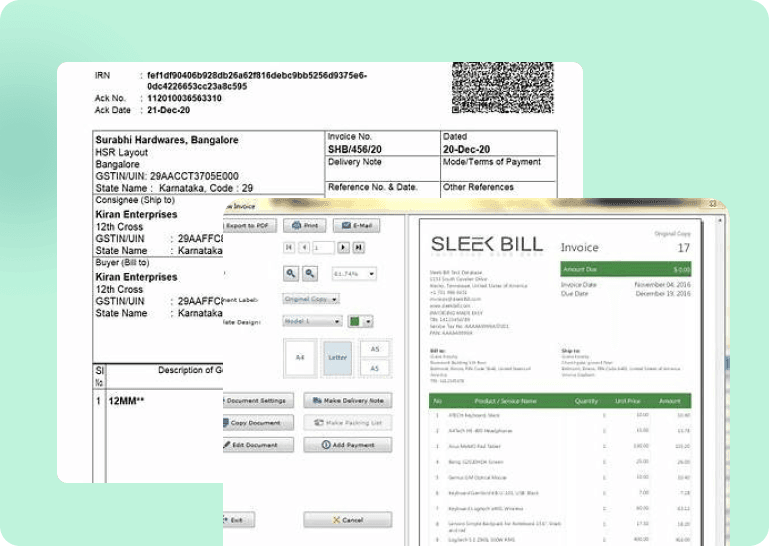This screenshot has width=769, height=546.
Task: Click the Exit button
Action: (238, 520)
